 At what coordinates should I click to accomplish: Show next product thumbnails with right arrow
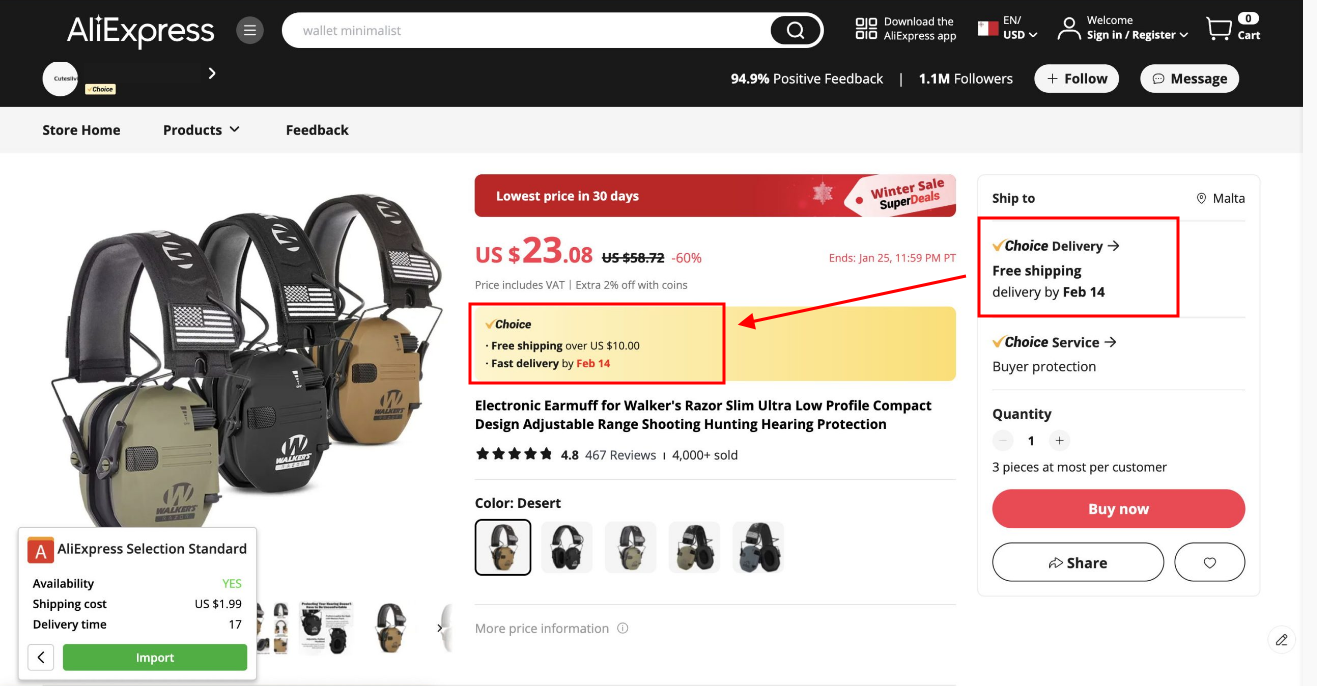pyautogui.click(x=439, y=628)
